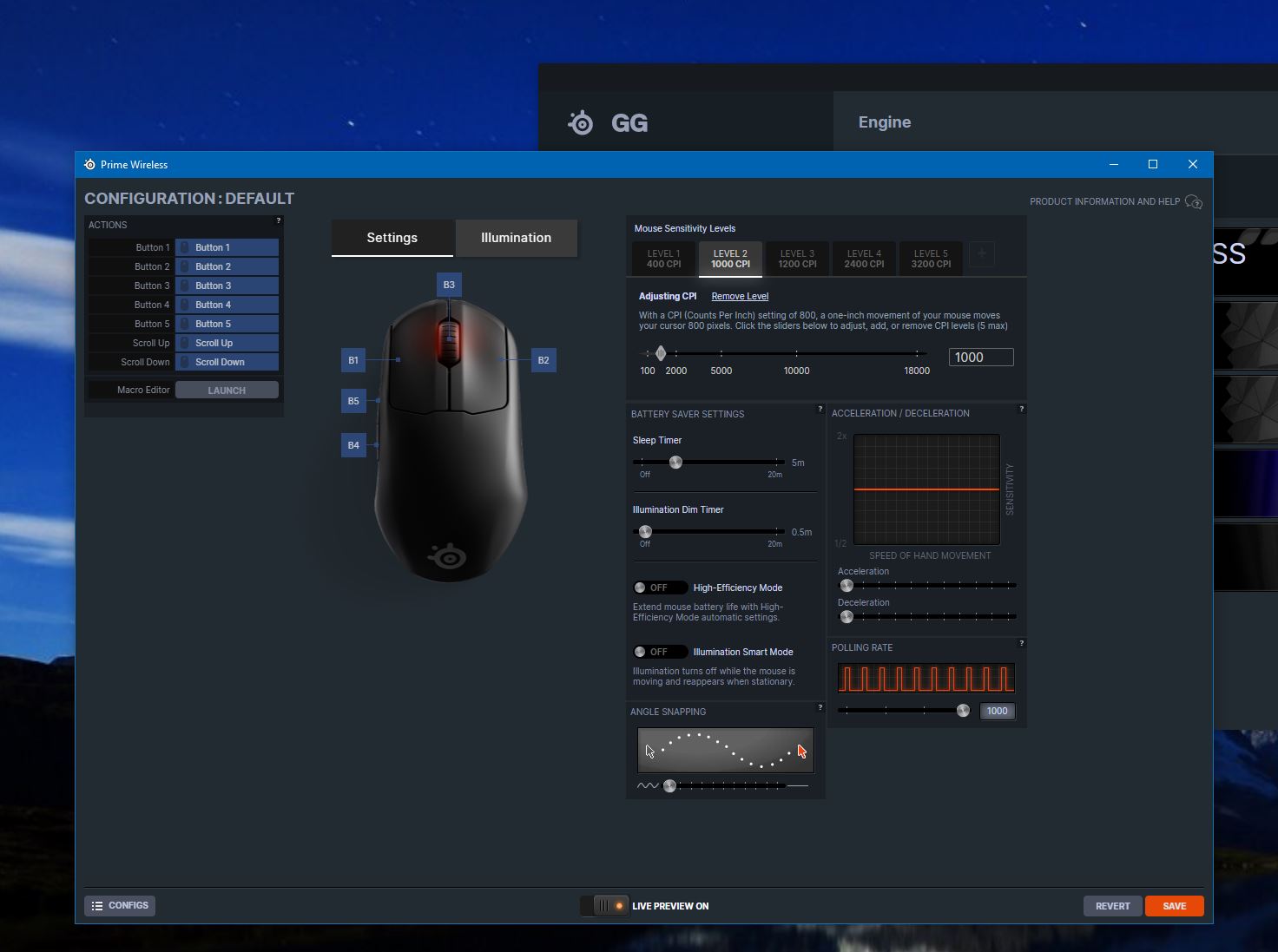
Task: Toggle the Live Preview switch
Action: 605,906
